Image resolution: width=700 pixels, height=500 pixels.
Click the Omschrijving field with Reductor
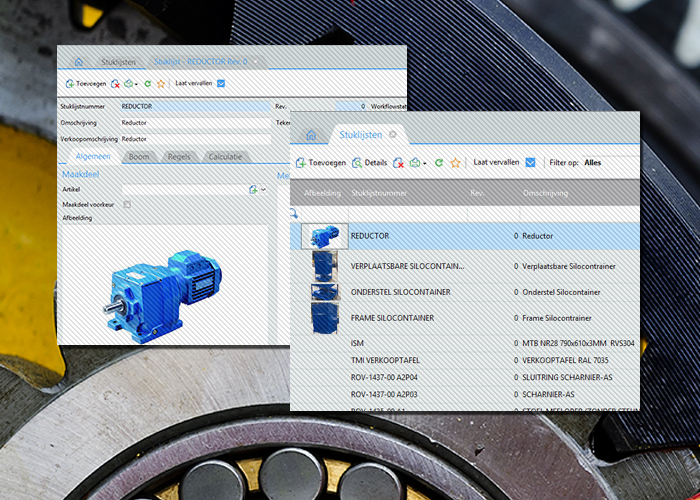[196, 123]
